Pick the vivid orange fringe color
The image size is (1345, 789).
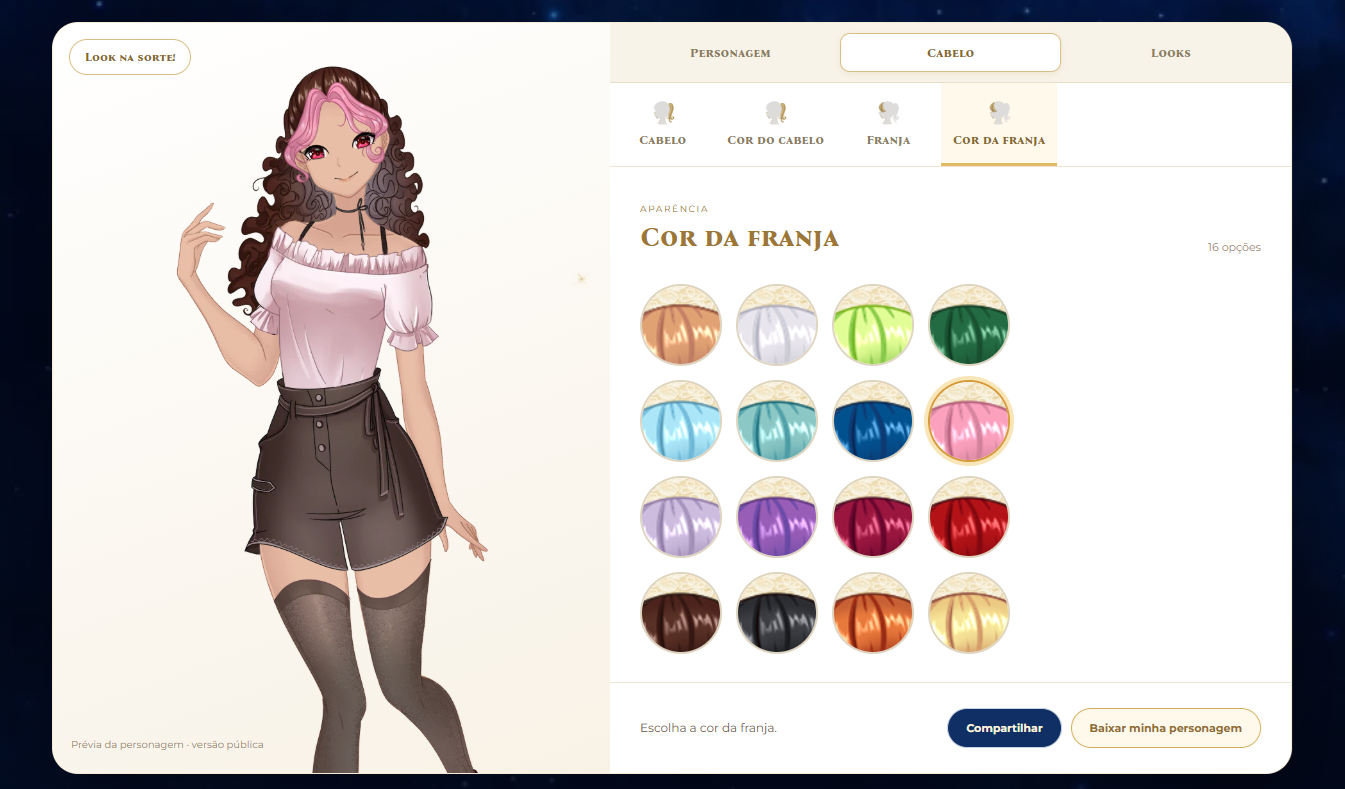pyautogui.click(x=873, y=613)
